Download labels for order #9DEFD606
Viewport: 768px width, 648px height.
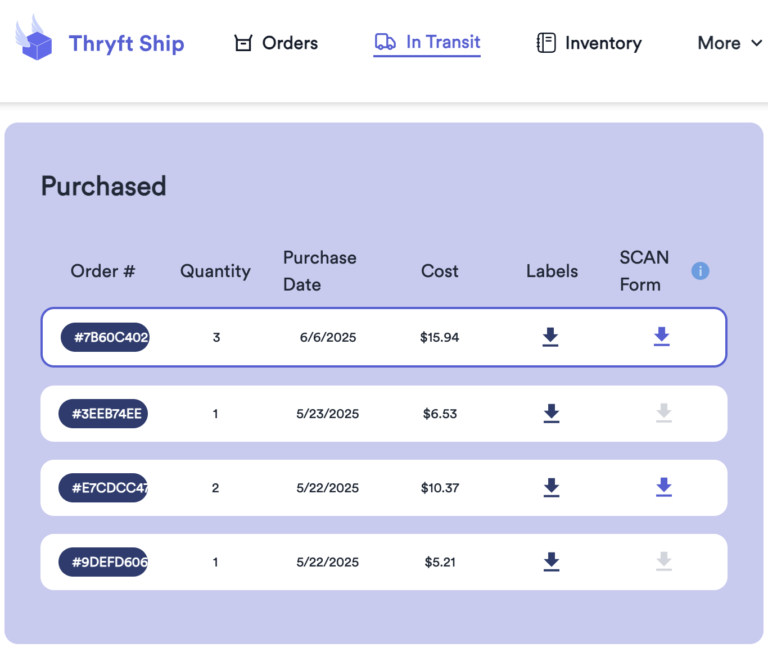[552, 562]
